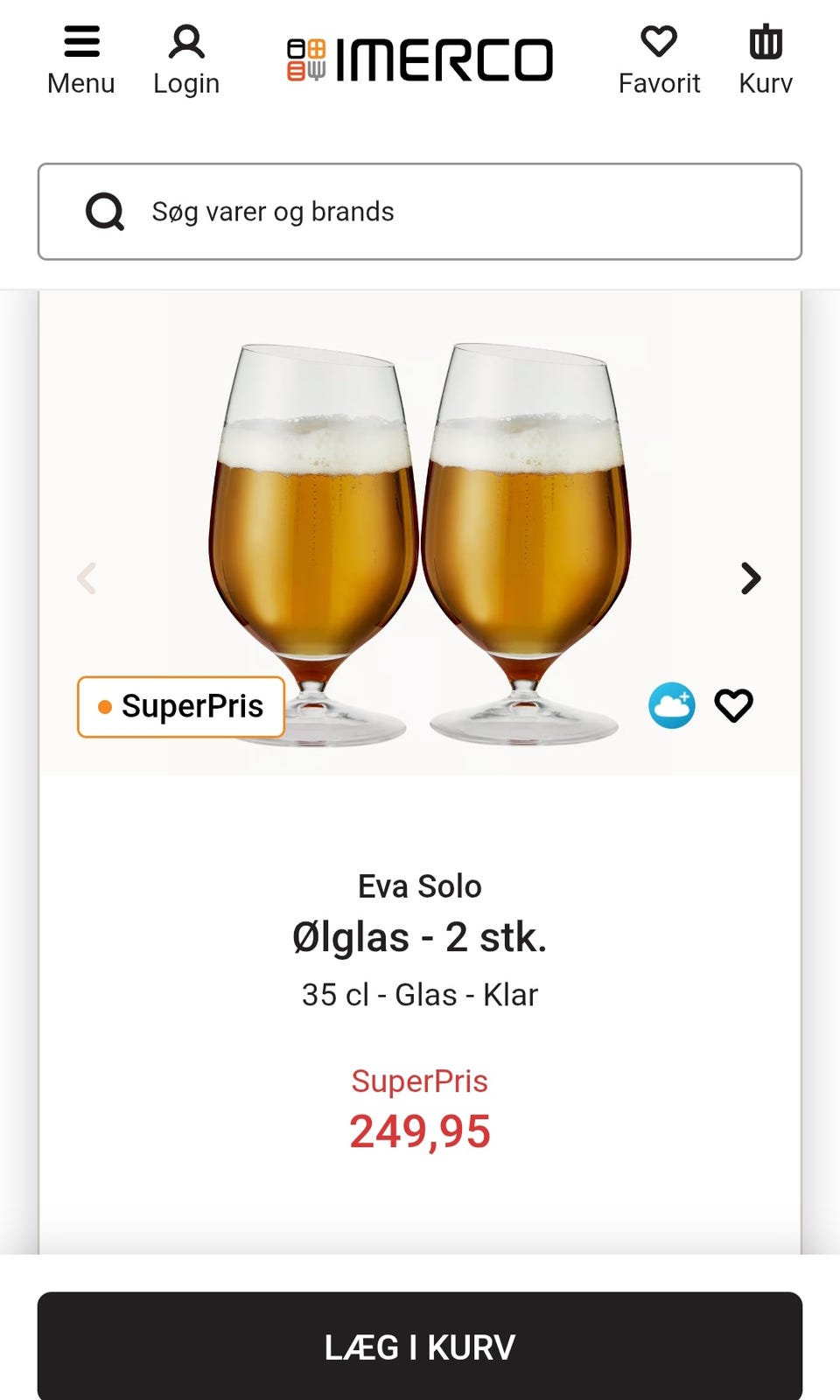Tap the left beer glass in photo
Viewport: 840px width, 1400px height.
click(x=313, y=525)
